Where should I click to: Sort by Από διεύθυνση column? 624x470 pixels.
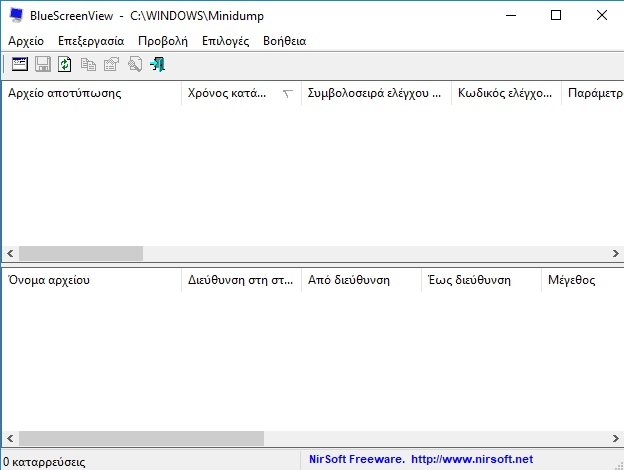click(x=361, y=280)
